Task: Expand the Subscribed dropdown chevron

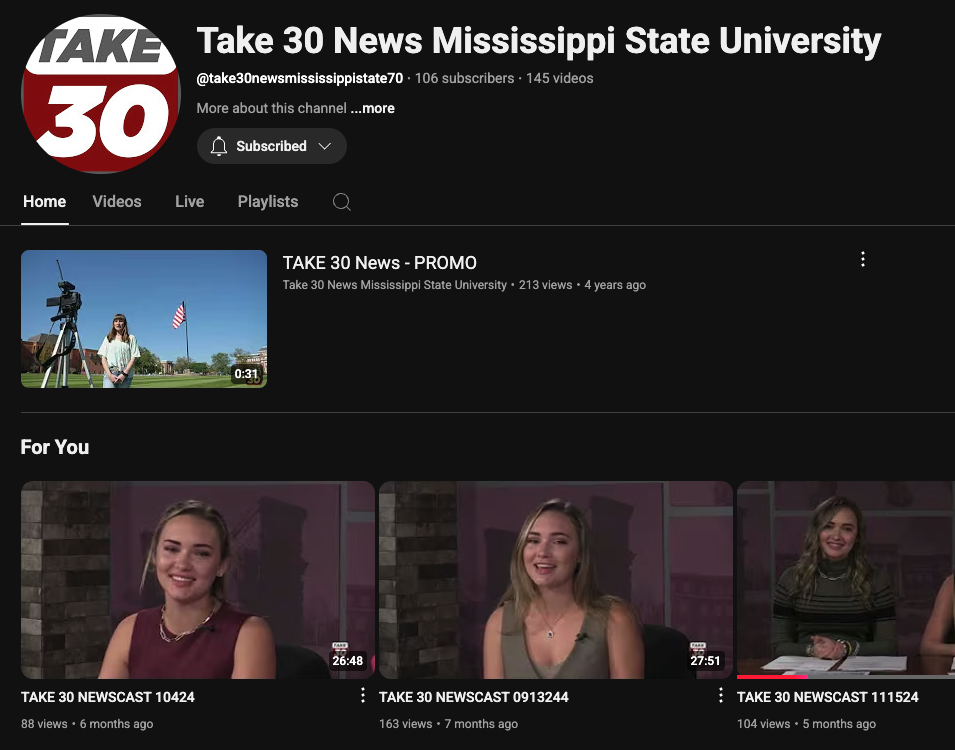Action: (x=325, y=146)
